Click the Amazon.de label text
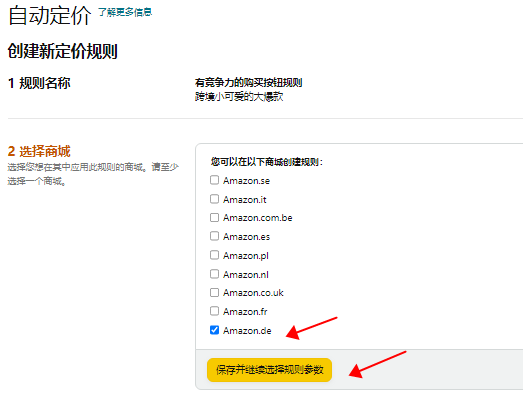Viewport: 523px width, 413px height. [247, 331]
